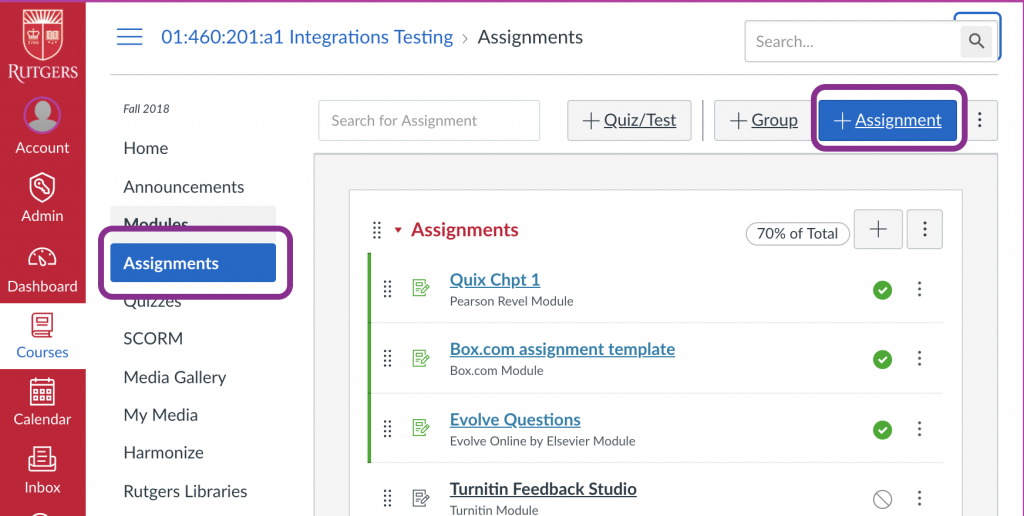Open Media Gallery in course navigation

pos(175,377)
